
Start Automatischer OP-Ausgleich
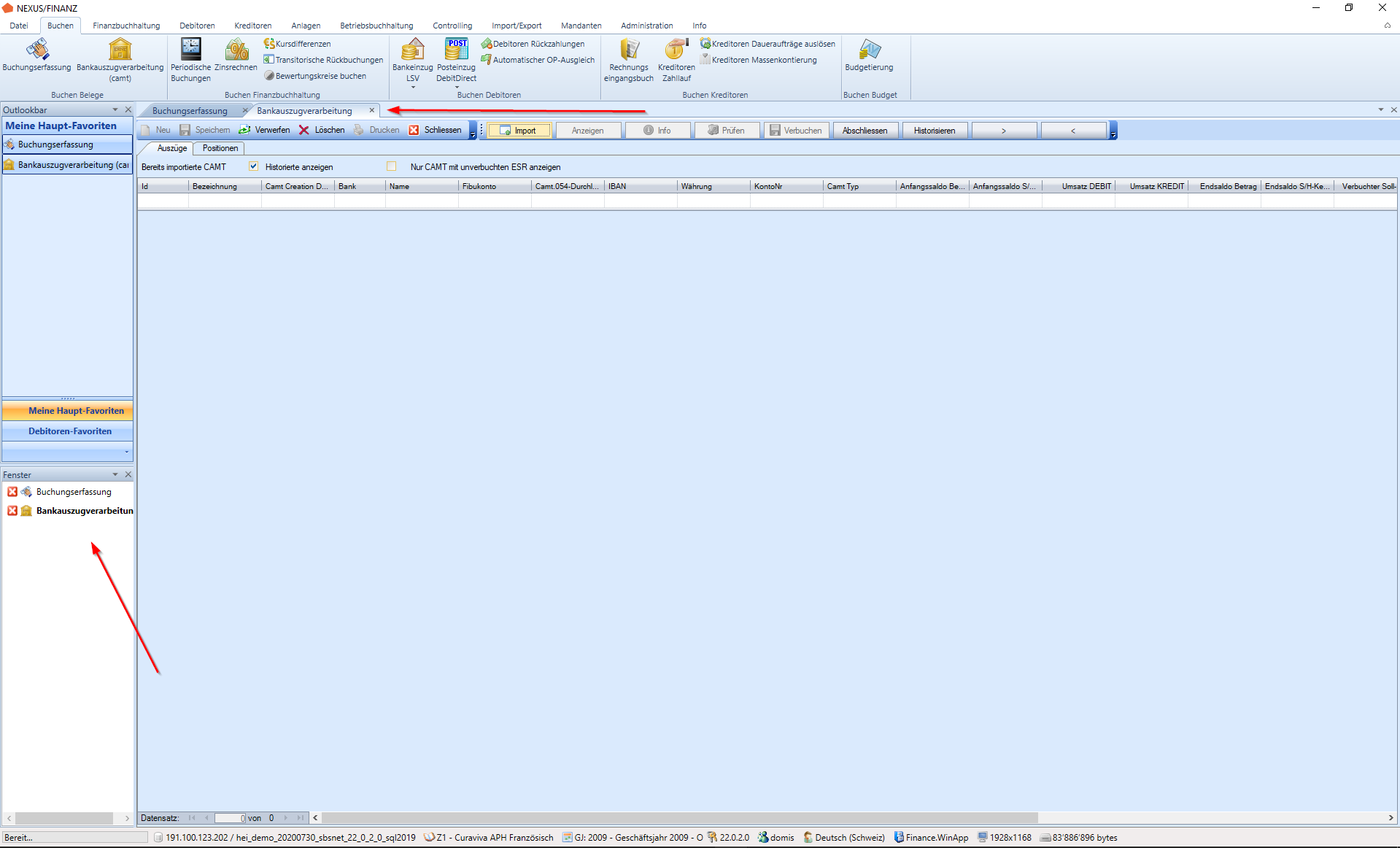(538, 60)
